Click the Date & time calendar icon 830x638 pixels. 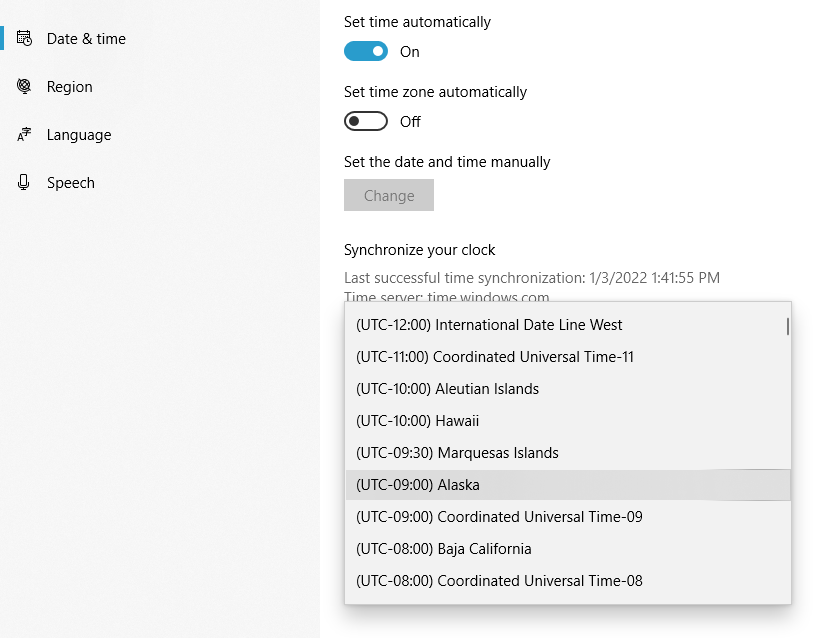(x=25, y=38)
